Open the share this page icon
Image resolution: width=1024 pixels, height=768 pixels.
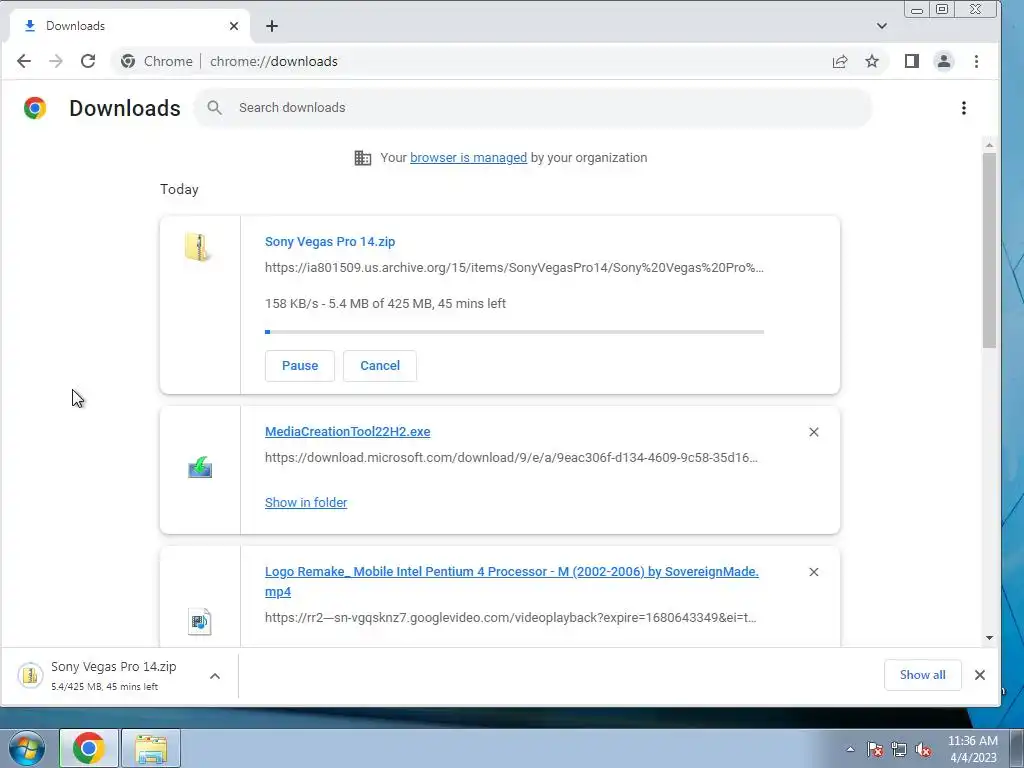(840, 61)
